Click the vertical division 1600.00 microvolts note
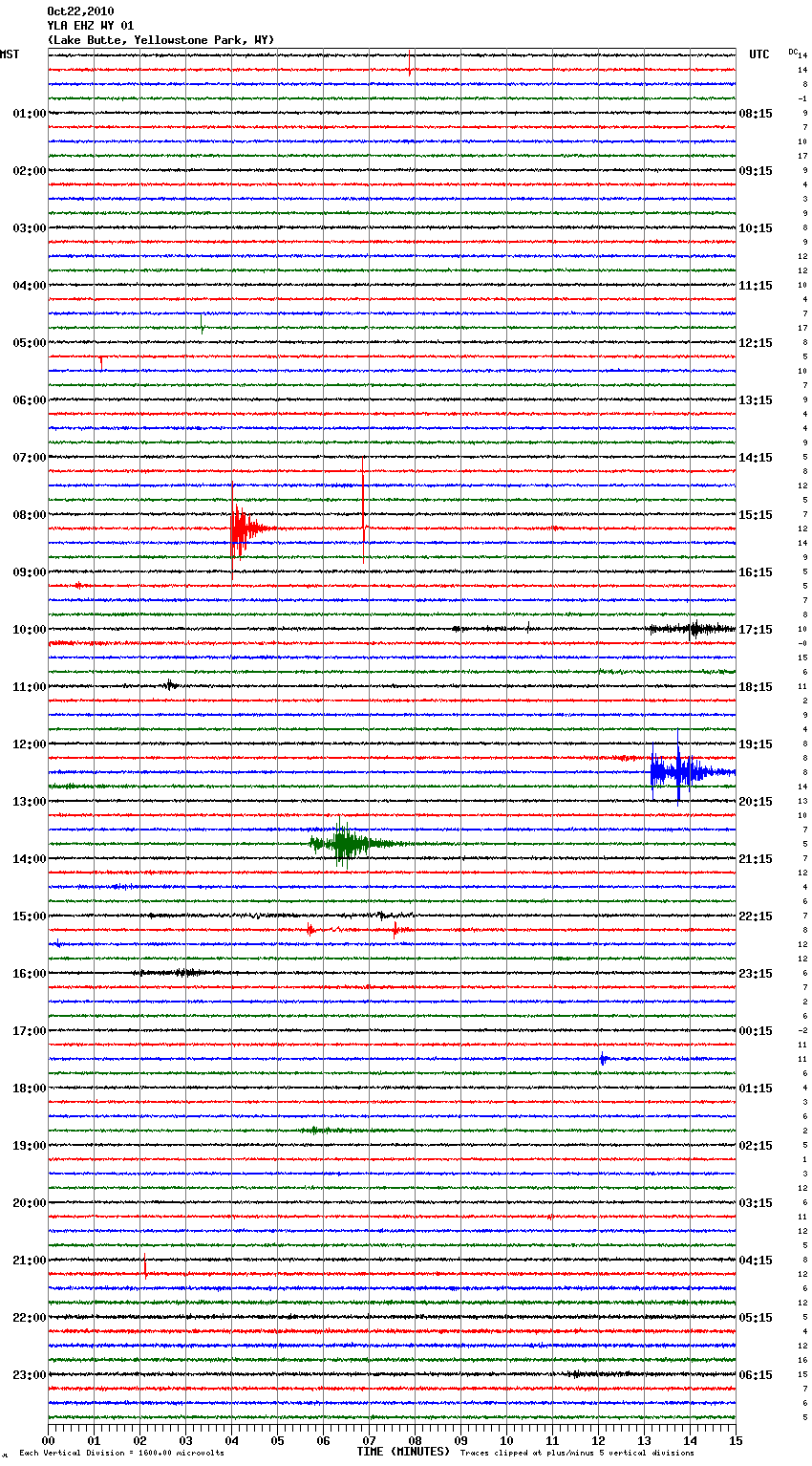812x1466 pixels. pyautogui.click(x=122, y=1454)
